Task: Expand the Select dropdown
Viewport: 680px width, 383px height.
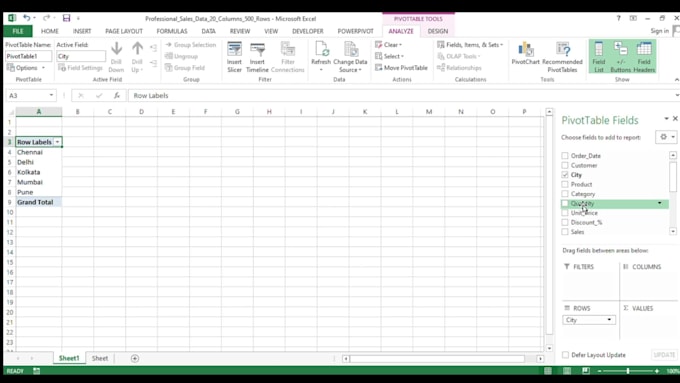Action: click(x=389, y=56)
